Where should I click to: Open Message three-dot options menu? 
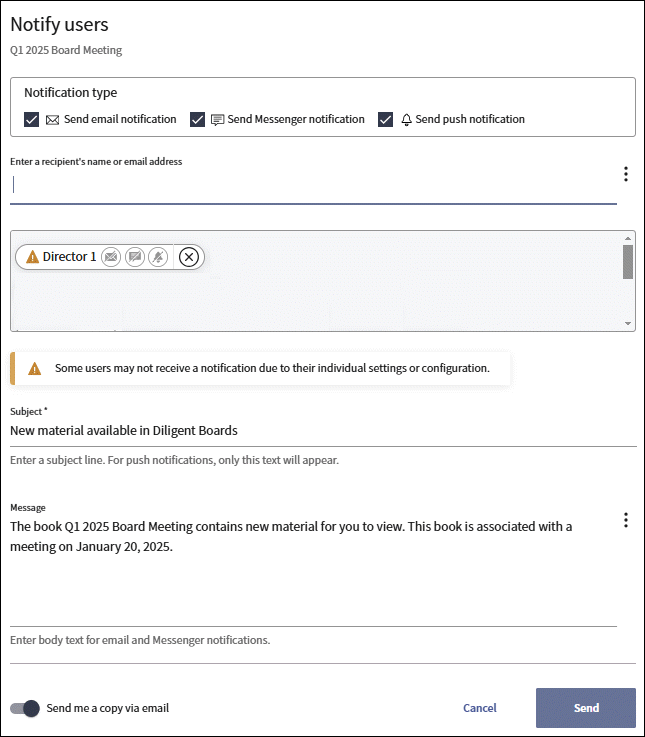coord(626,520)
